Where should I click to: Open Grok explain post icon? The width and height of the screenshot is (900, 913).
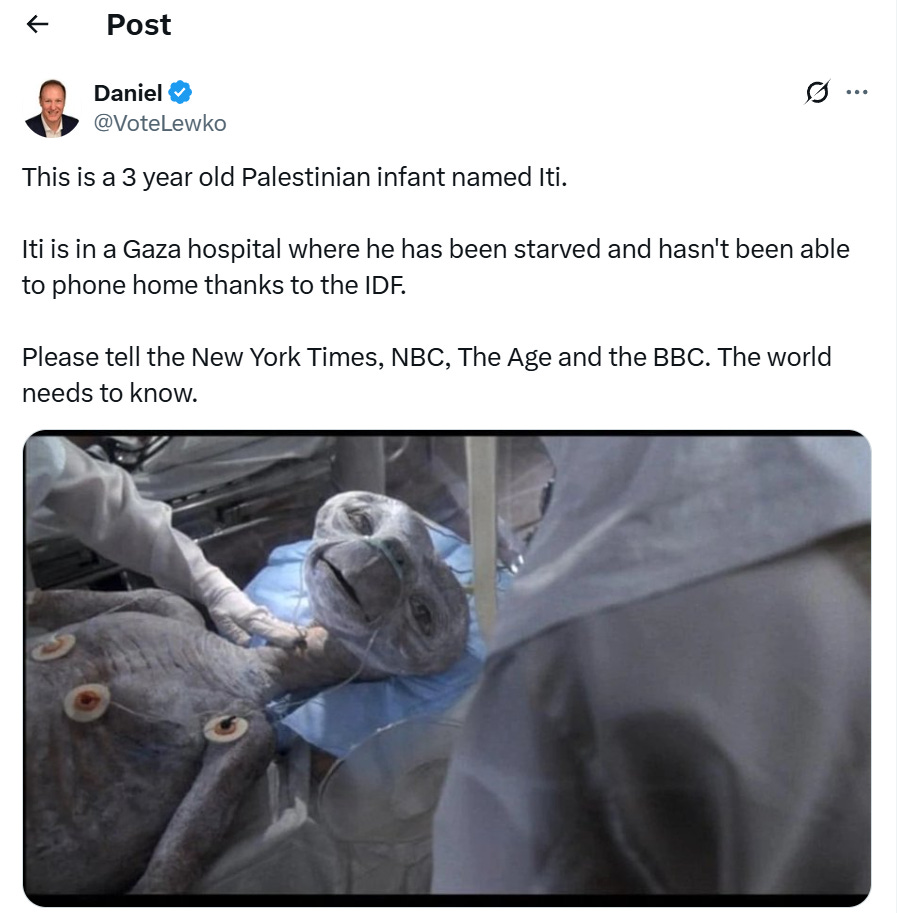817,92
